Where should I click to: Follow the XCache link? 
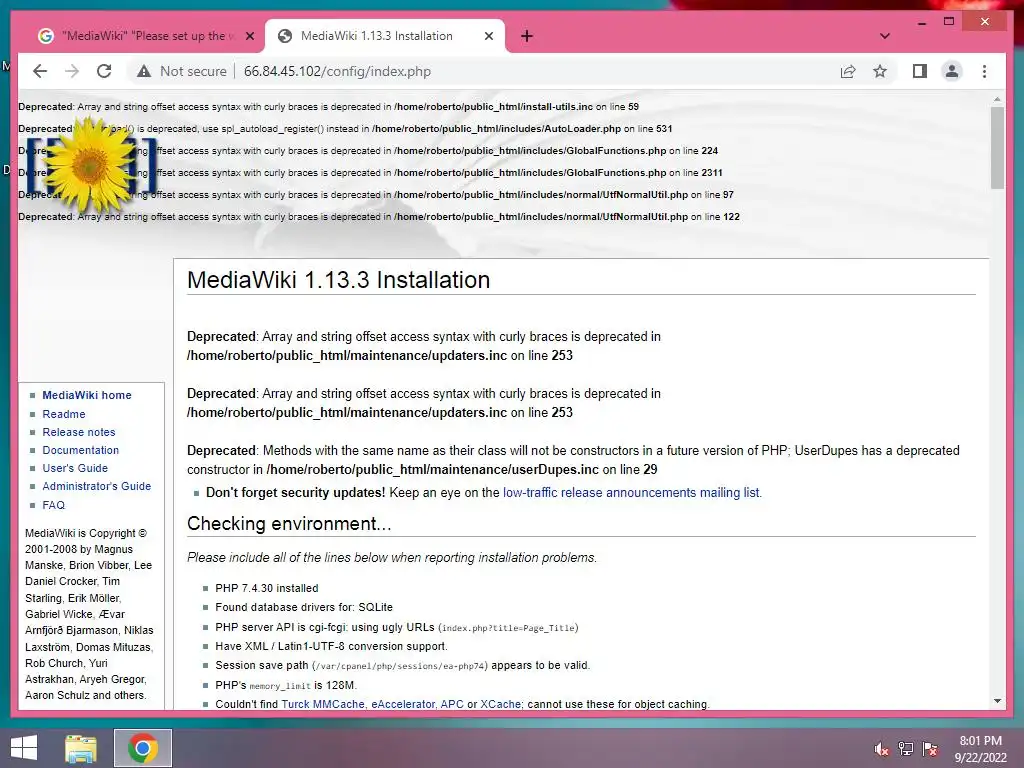pyautogui.click(x=500, y=704)
